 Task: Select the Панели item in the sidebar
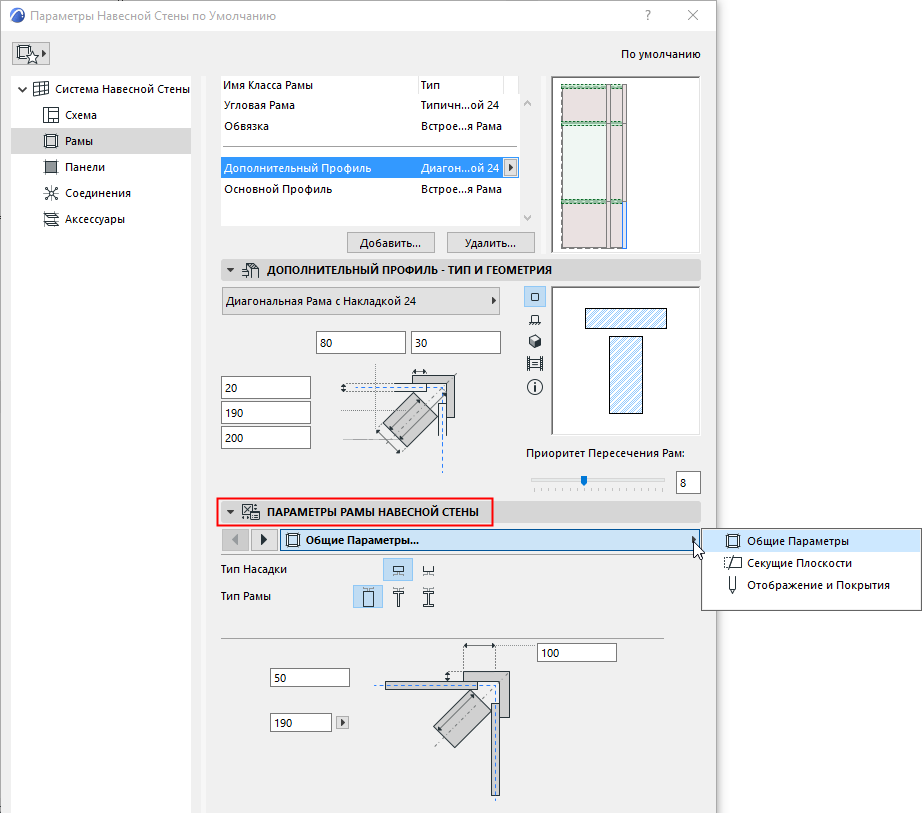click(83, 167)
